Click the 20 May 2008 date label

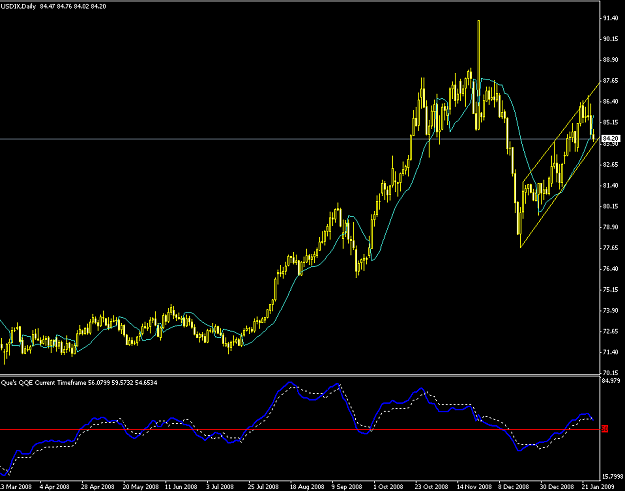[139, 487]
